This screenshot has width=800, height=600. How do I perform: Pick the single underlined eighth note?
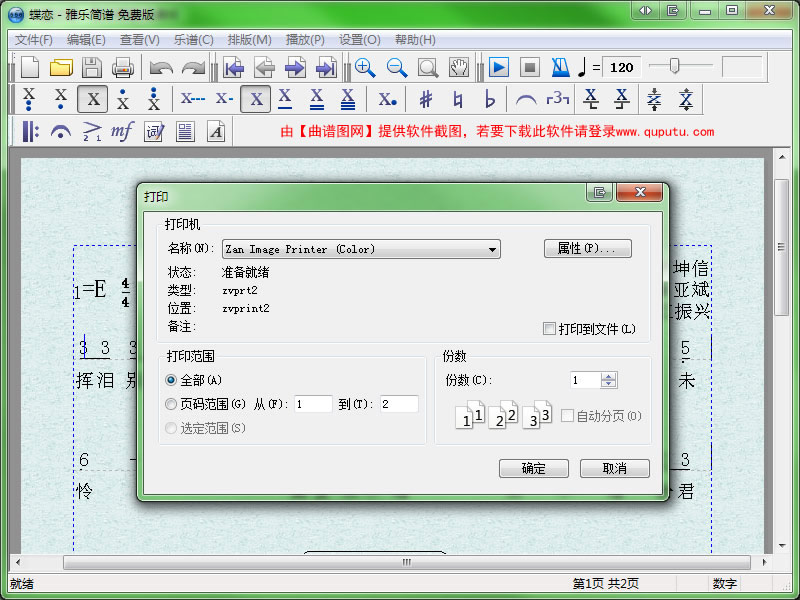pyautogui.click(x=285, y=99)
